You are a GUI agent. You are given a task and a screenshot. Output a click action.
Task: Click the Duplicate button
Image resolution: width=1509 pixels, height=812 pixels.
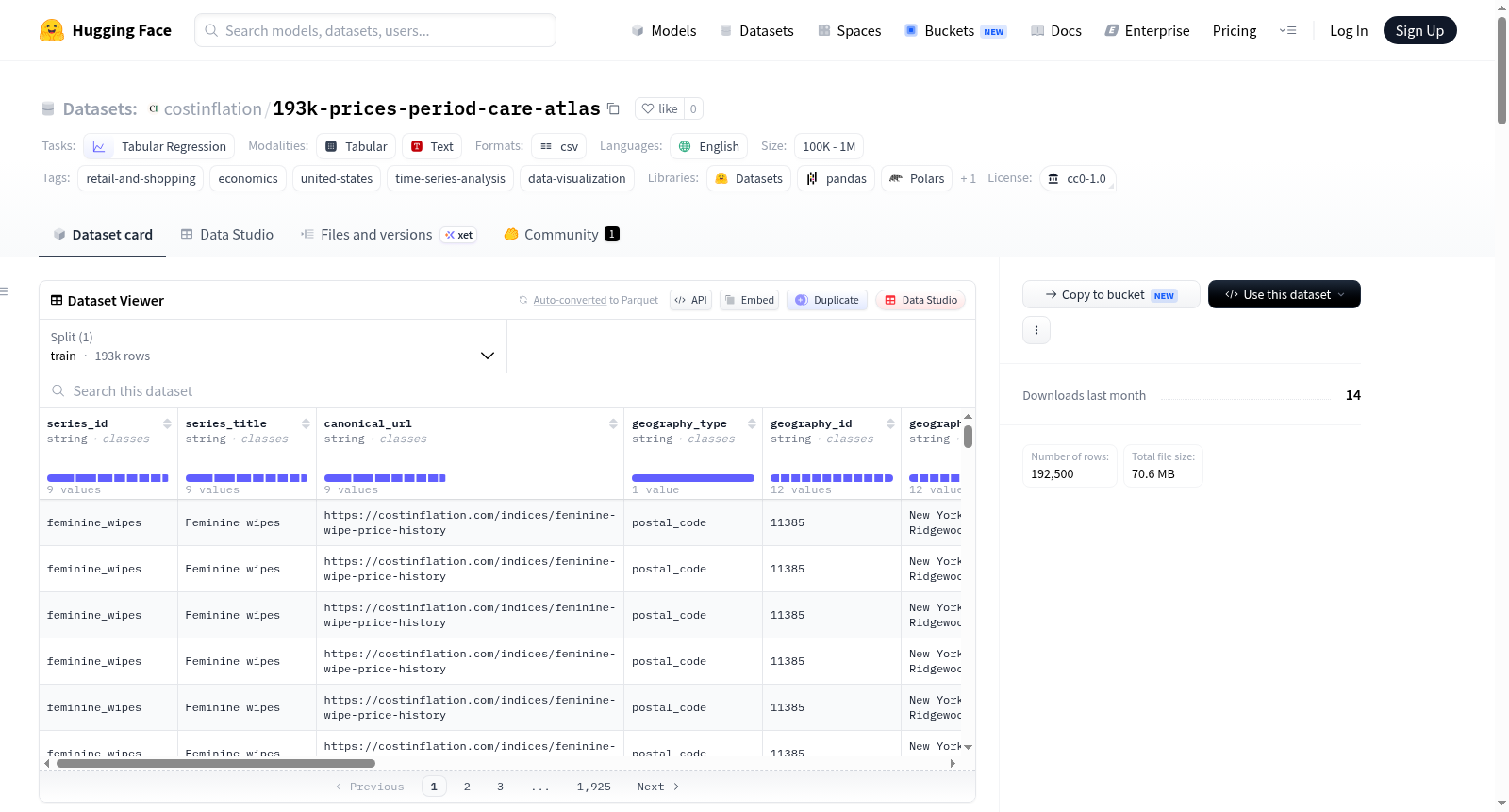tap(827, 300)
